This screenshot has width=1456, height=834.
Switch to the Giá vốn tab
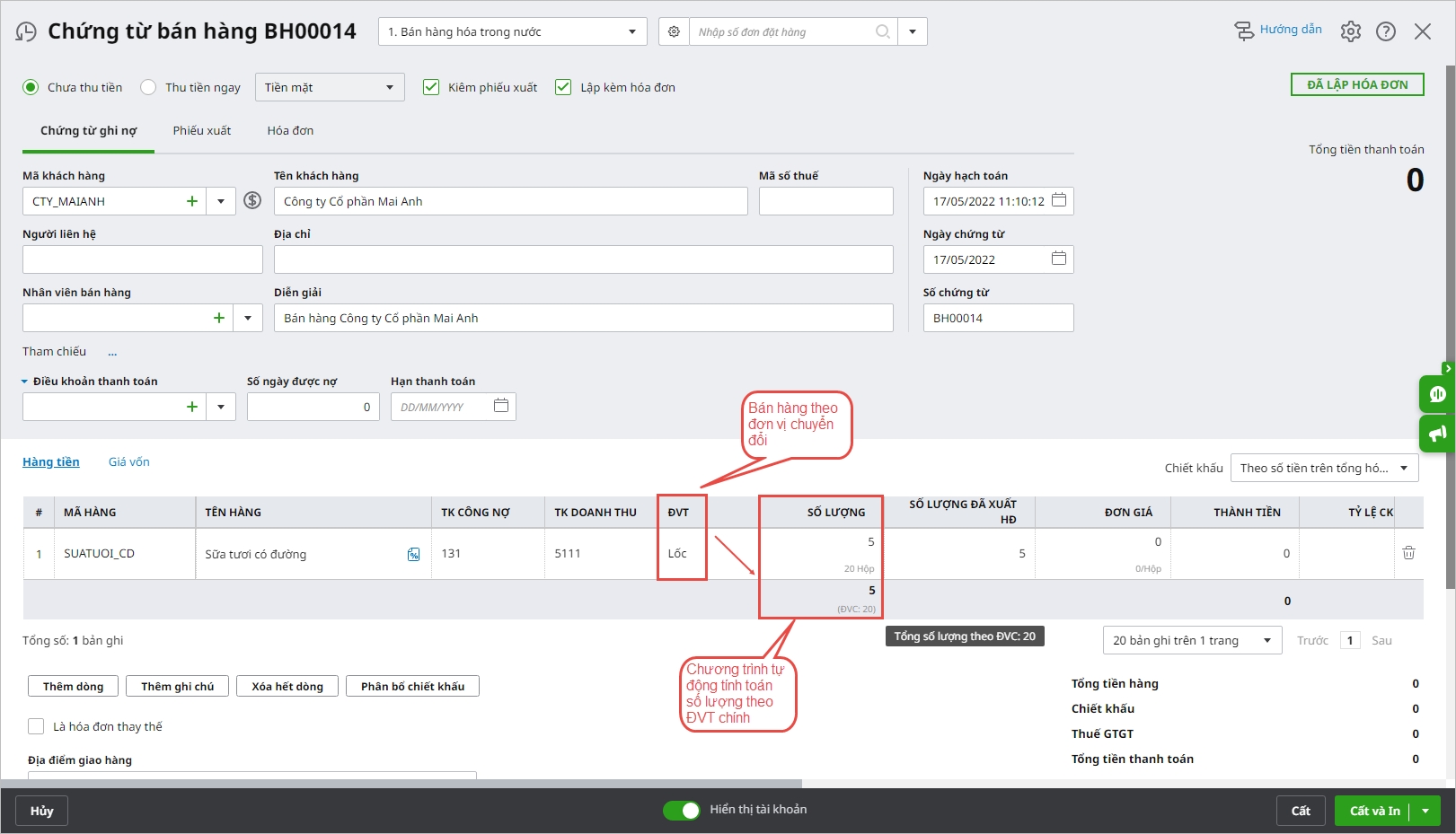(x=128, y=461)
